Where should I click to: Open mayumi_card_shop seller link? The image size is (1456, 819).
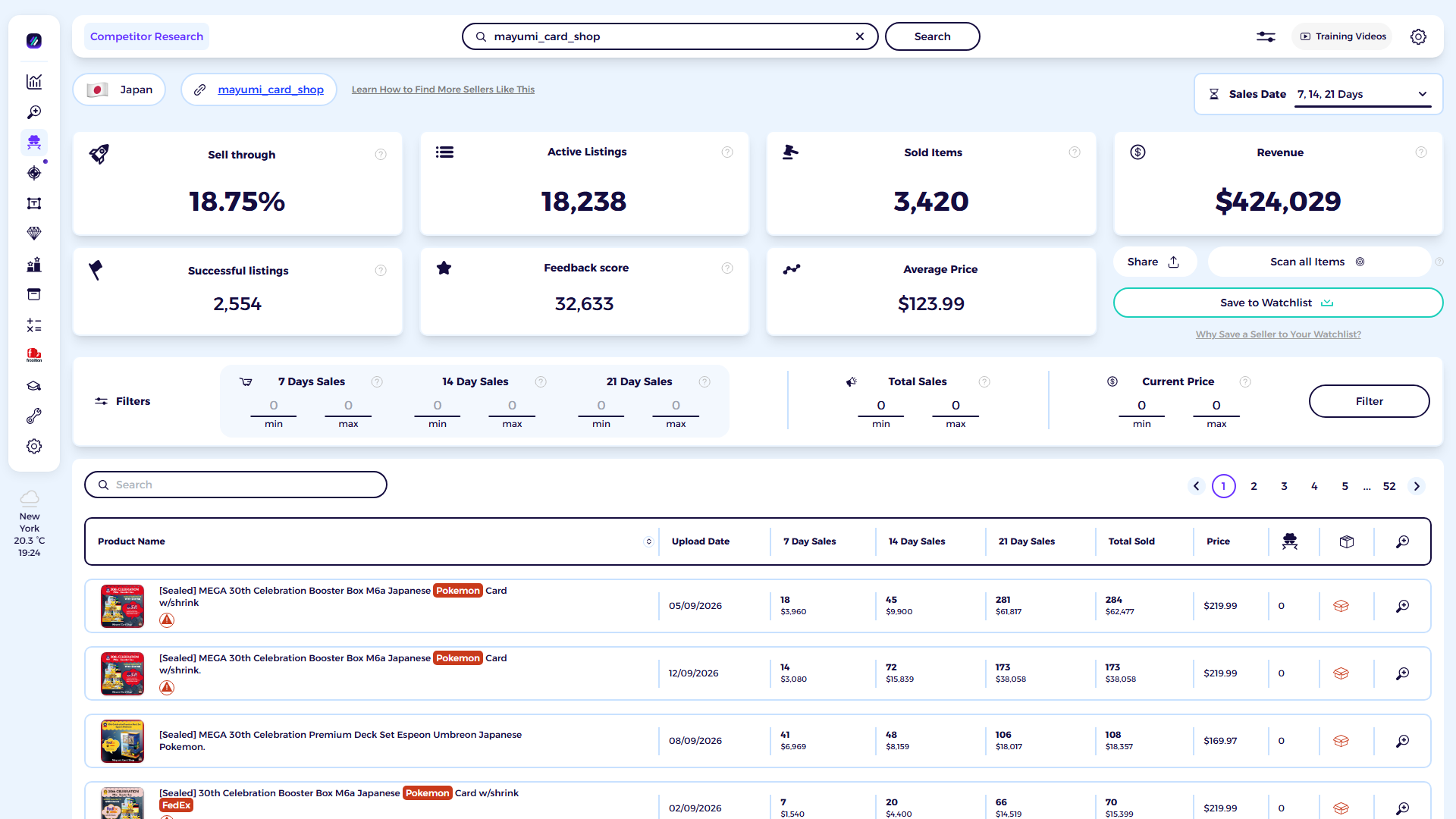click(x=271, y=89)
